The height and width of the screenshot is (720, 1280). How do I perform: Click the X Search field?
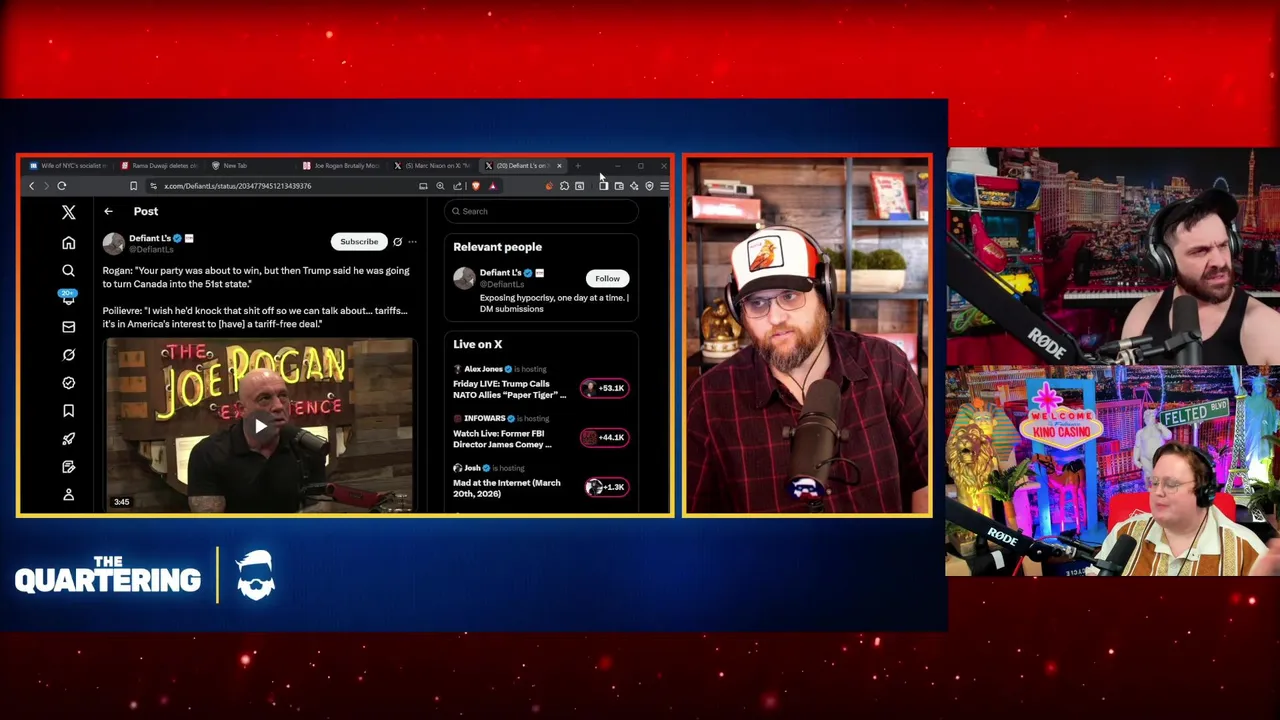[x=540, y=211]
